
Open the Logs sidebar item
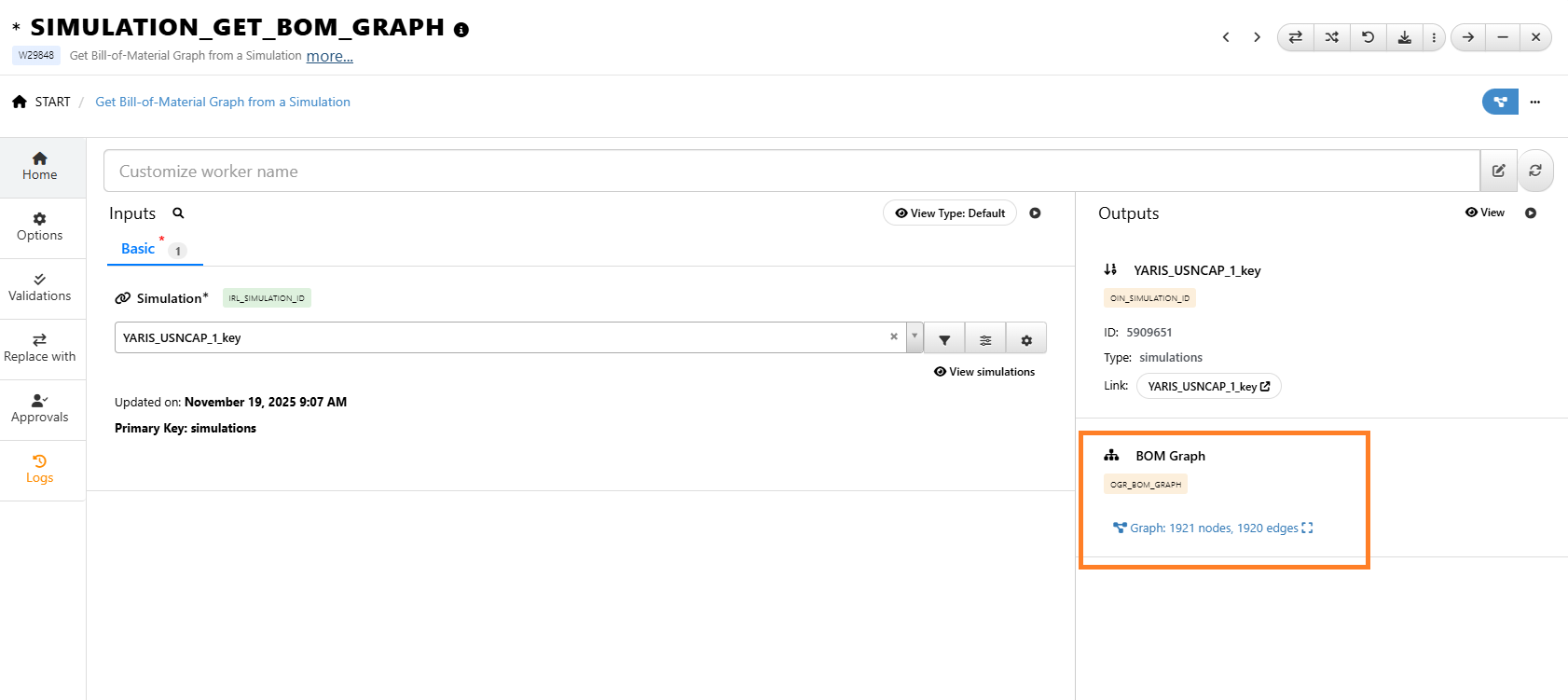[39, 469]
